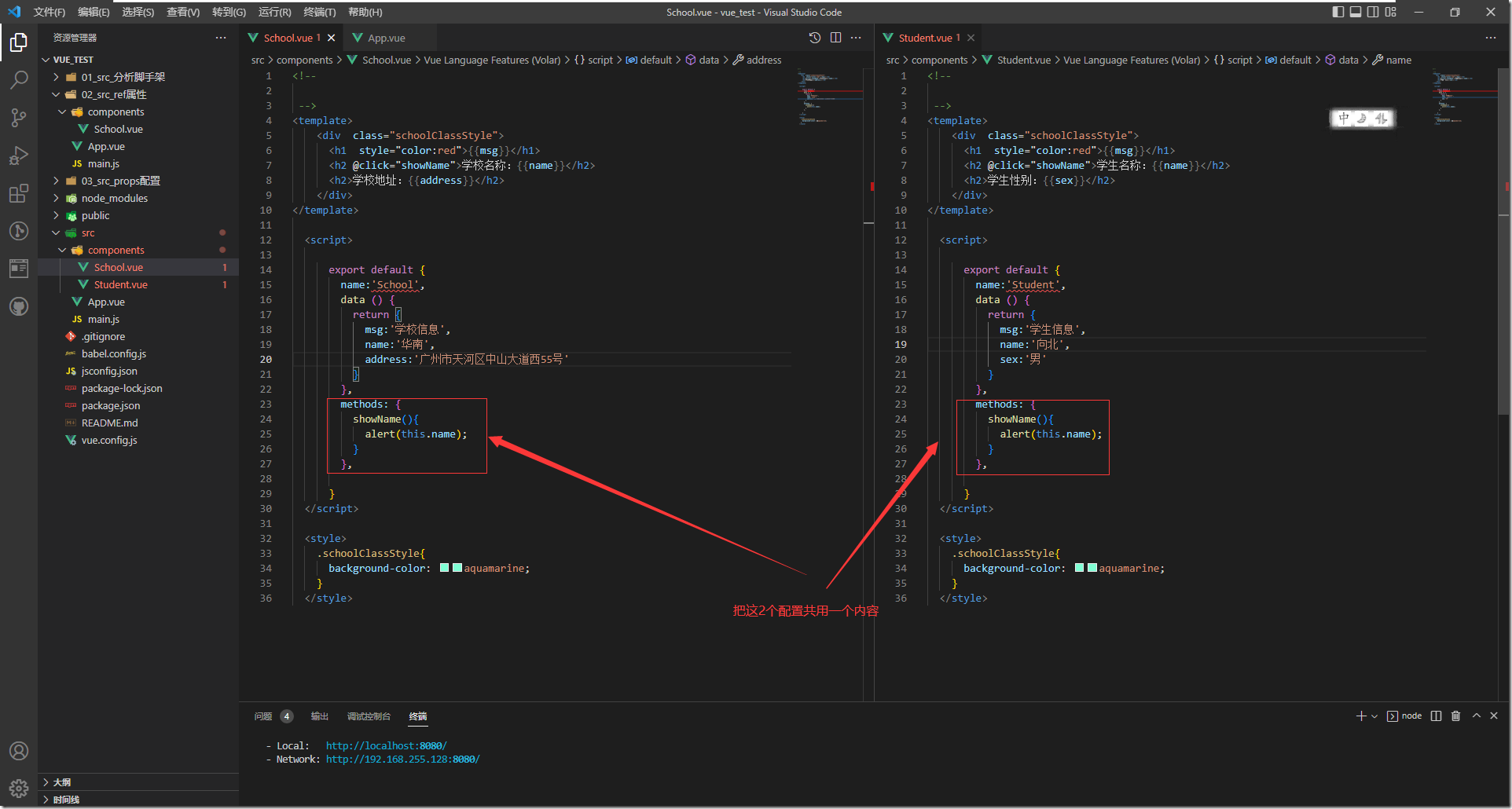Open customize layout button
The height and width of the screenshot is (809, 1512).
(1391, 12)
